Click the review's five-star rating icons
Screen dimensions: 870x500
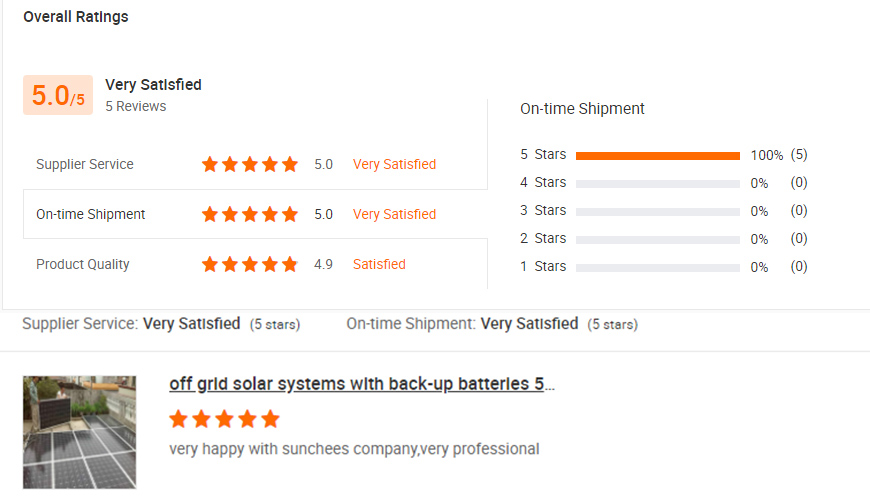coord(224,419)
